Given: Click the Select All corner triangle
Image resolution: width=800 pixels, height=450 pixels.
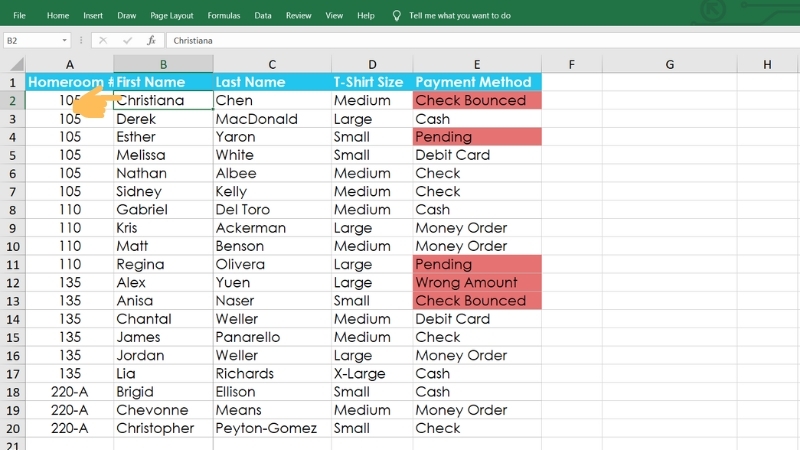Looking at the screenshot, I should tap(17, 64).
